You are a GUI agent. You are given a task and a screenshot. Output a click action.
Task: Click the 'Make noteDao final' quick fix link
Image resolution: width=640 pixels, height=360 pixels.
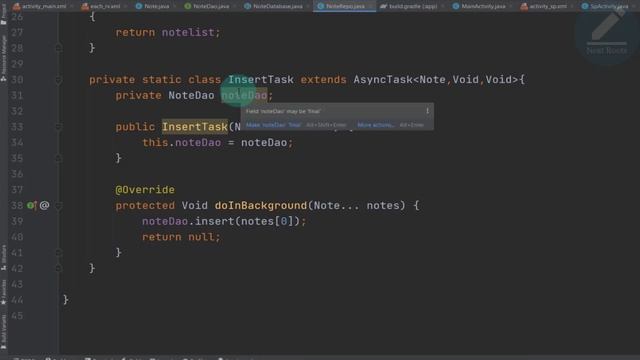coord(273,125)
